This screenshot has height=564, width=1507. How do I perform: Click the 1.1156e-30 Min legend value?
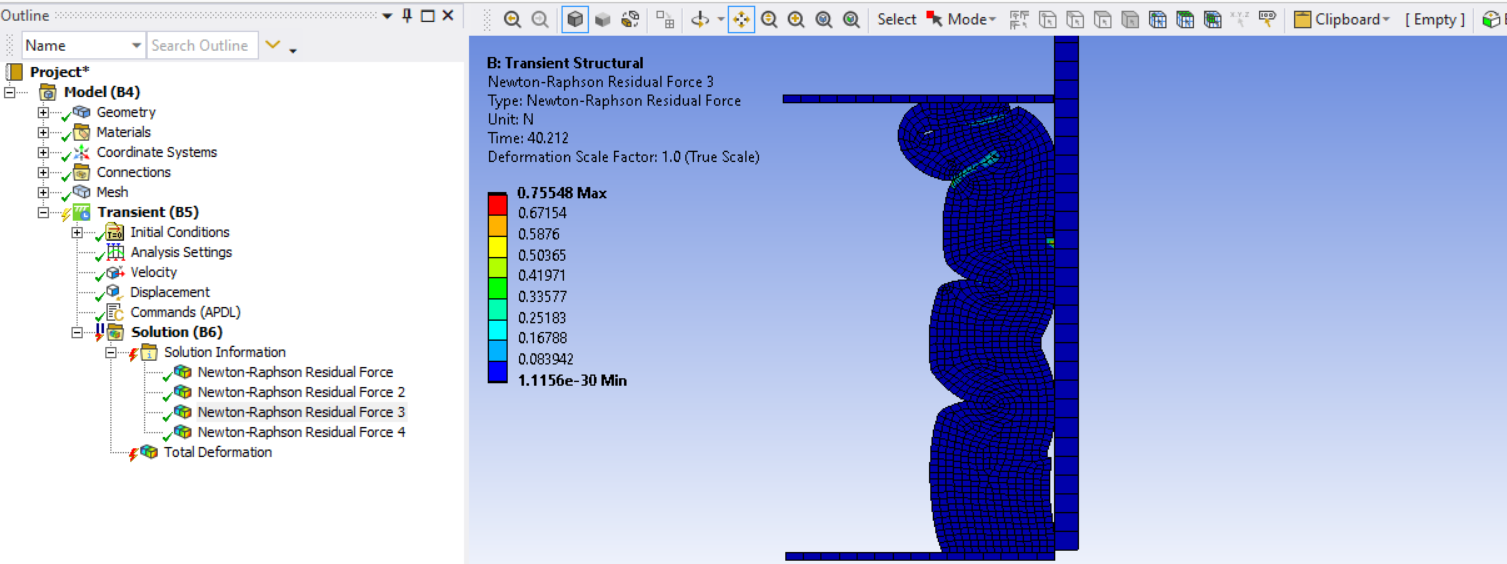572,380
